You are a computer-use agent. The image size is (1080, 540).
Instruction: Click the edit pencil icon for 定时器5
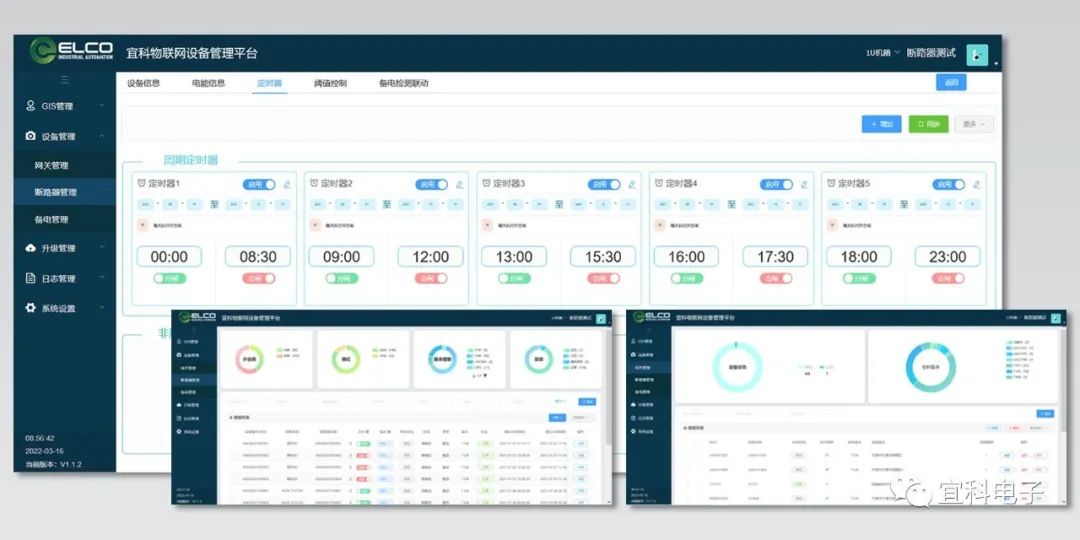pos(977,184)
